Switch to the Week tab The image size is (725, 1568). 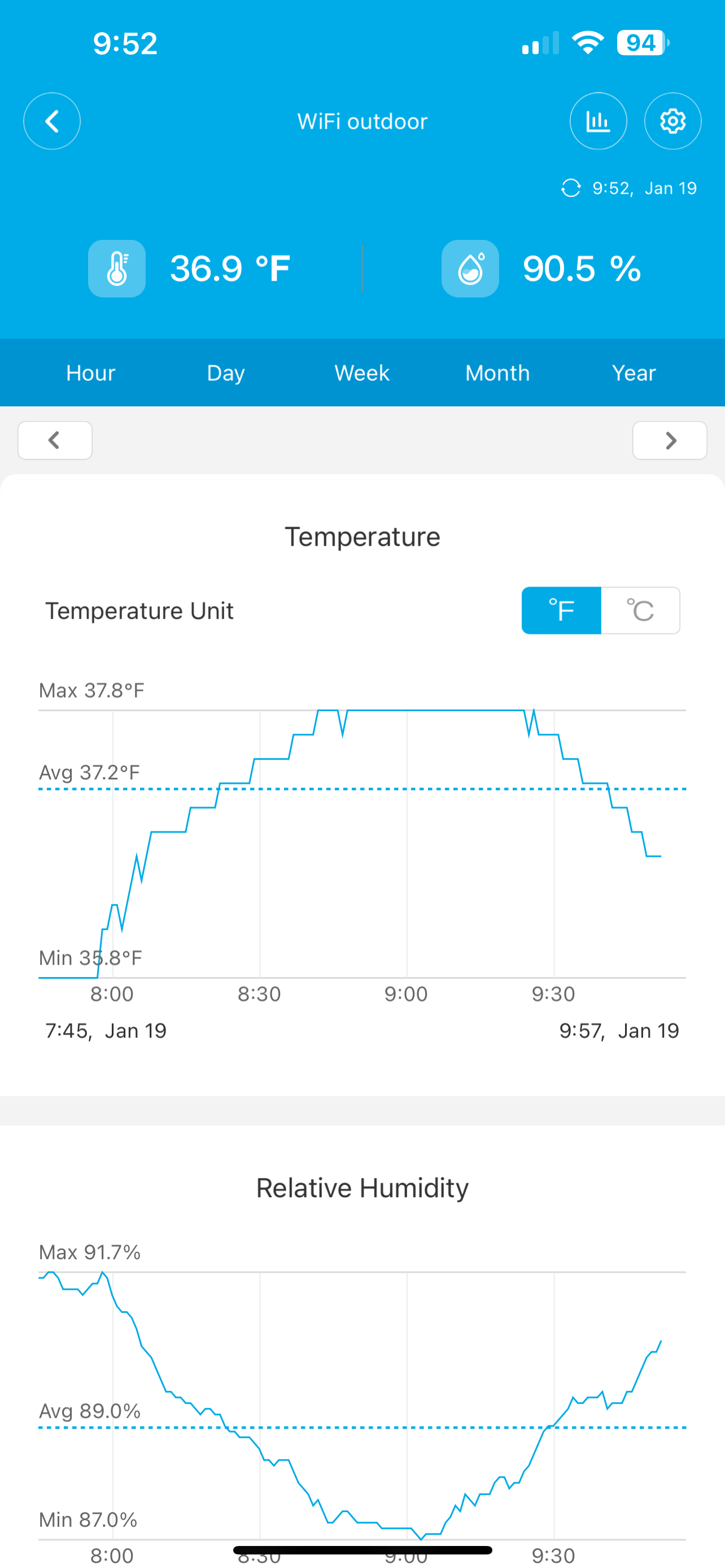362,373
